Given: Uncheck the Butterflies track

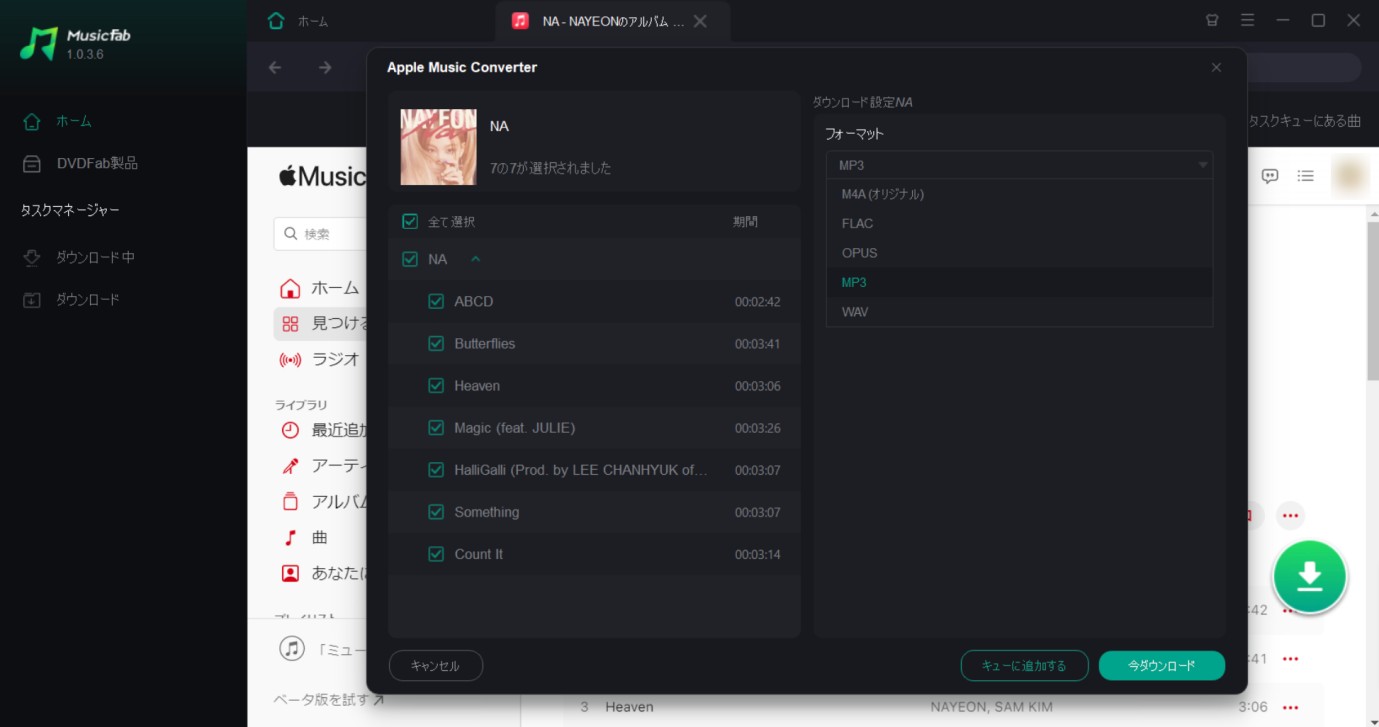Looking at the screenshot, I should click(436, 343).
